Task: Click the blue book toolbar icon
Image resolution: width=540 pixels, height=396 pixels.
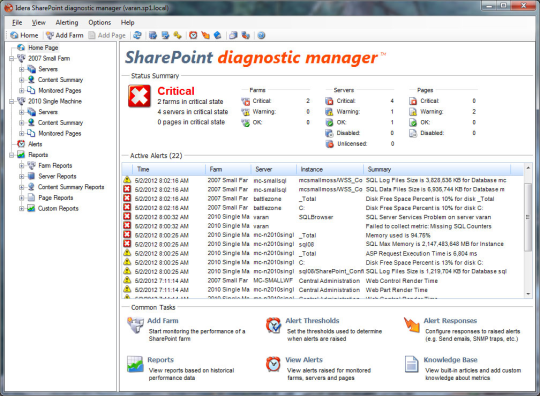Action: coord(218,35)
